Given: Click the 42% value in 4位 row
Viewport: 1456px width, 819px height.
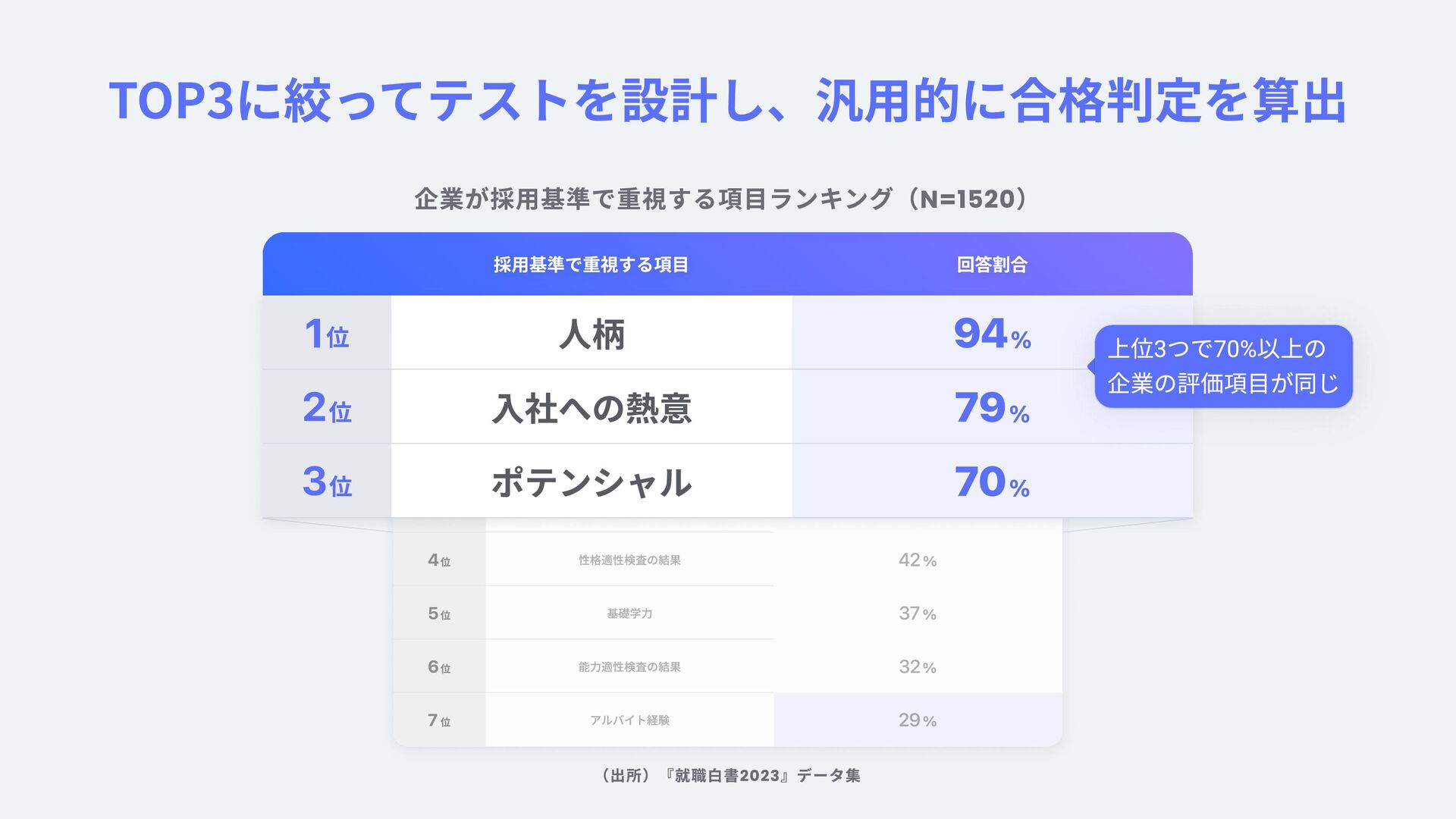Looking at the screenshot, I should [918, 560].
